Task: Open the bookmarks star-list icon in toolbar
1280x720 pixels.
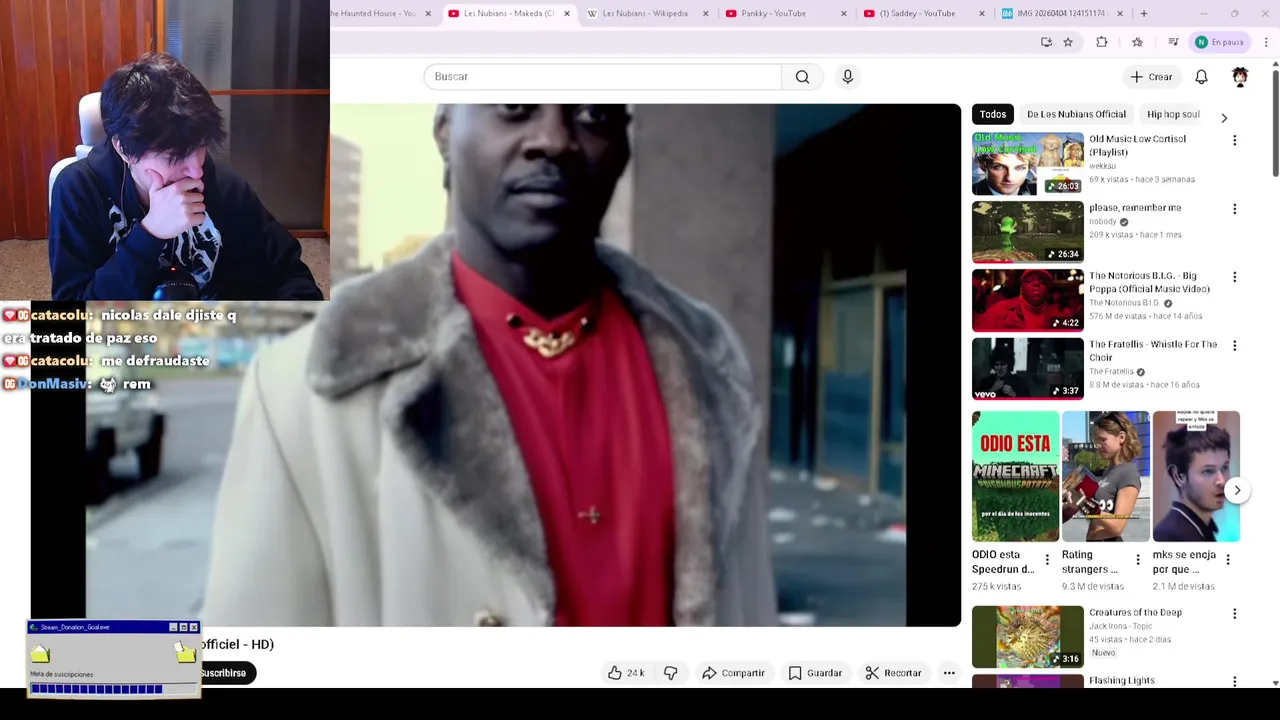Action: (x=1137, y=42)
